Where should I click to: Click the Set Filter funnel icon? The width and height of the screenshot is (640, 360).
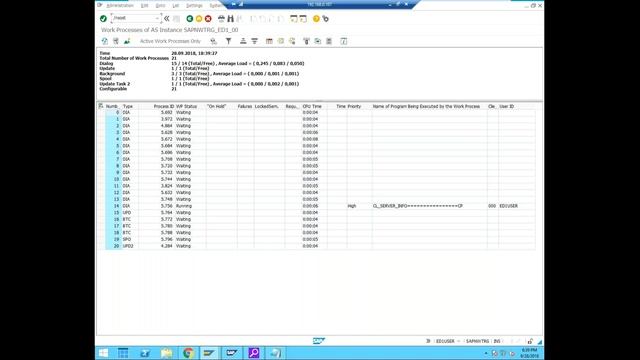[x=229, y=41]
